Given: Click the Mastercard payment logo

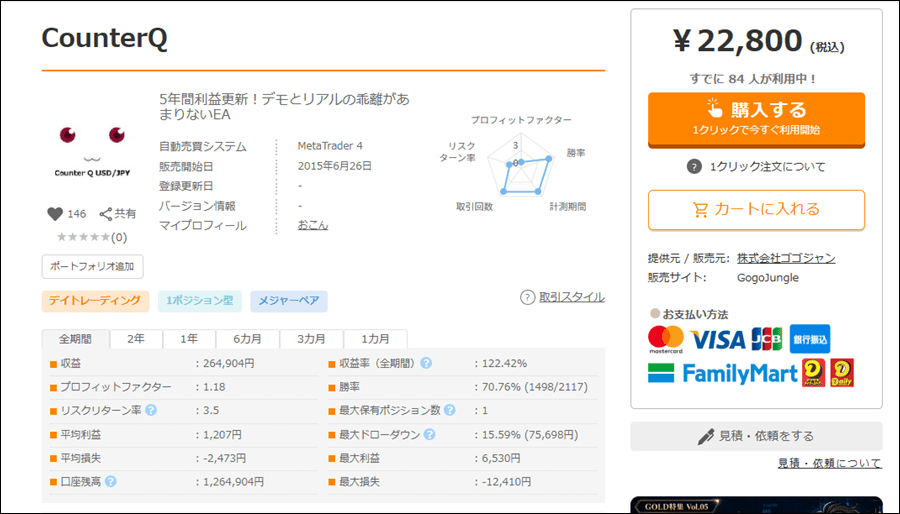Looking at the screenshot, I should (666, 339).
